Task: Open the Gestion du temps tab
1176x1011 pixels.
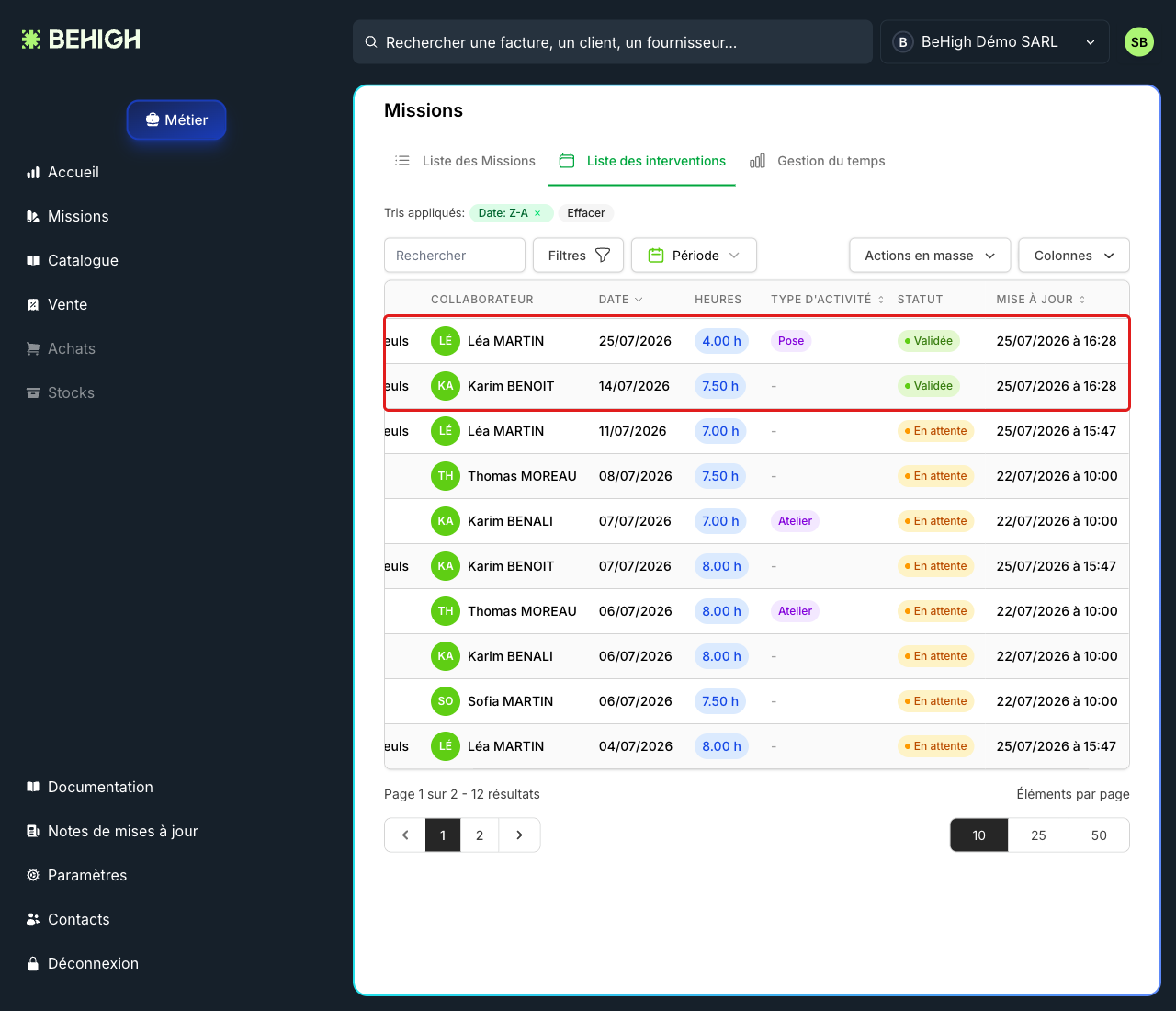Action: point(818,161)
